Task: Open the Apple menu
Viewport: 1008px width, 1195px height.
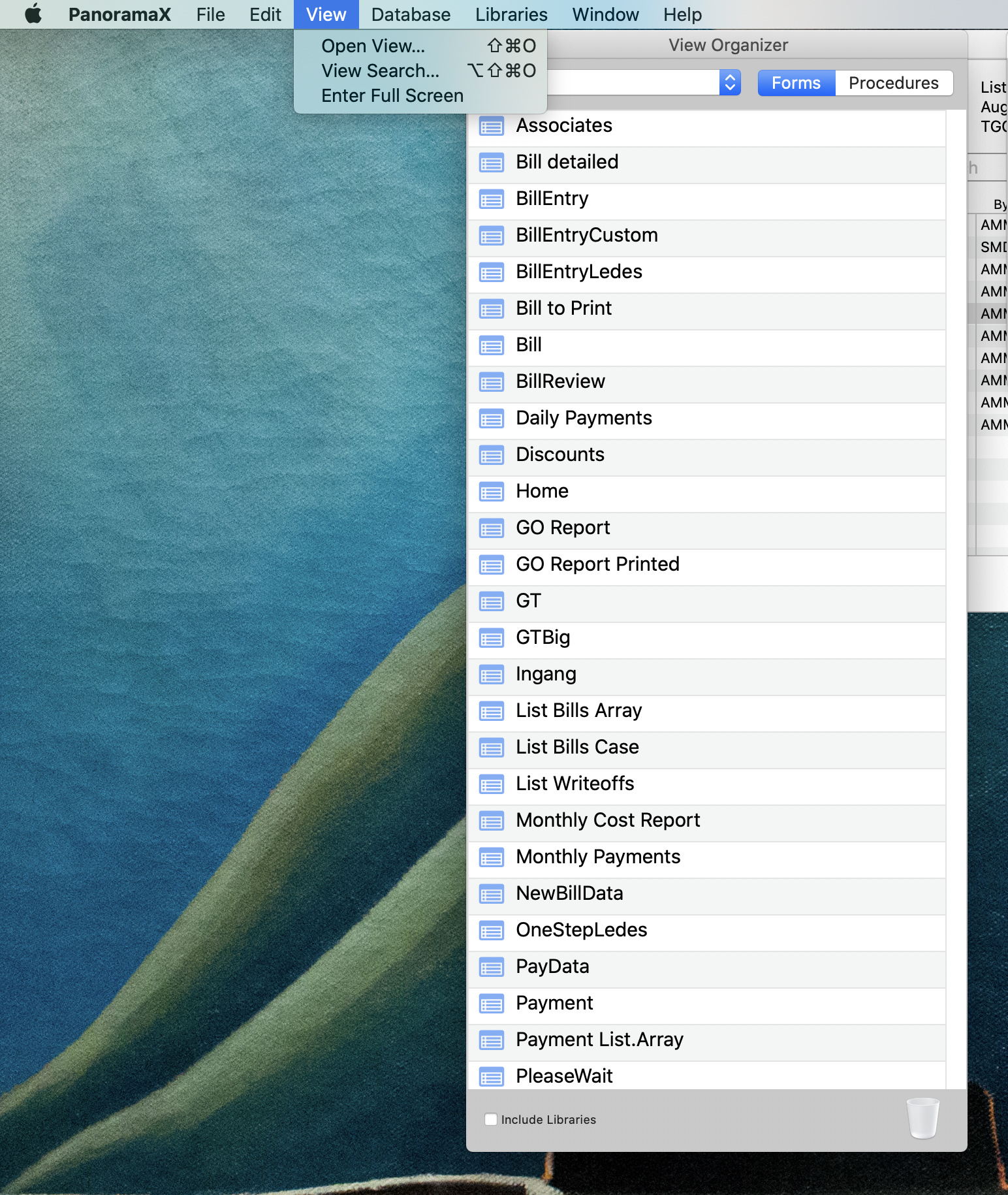Action: [x=33, y=14]
